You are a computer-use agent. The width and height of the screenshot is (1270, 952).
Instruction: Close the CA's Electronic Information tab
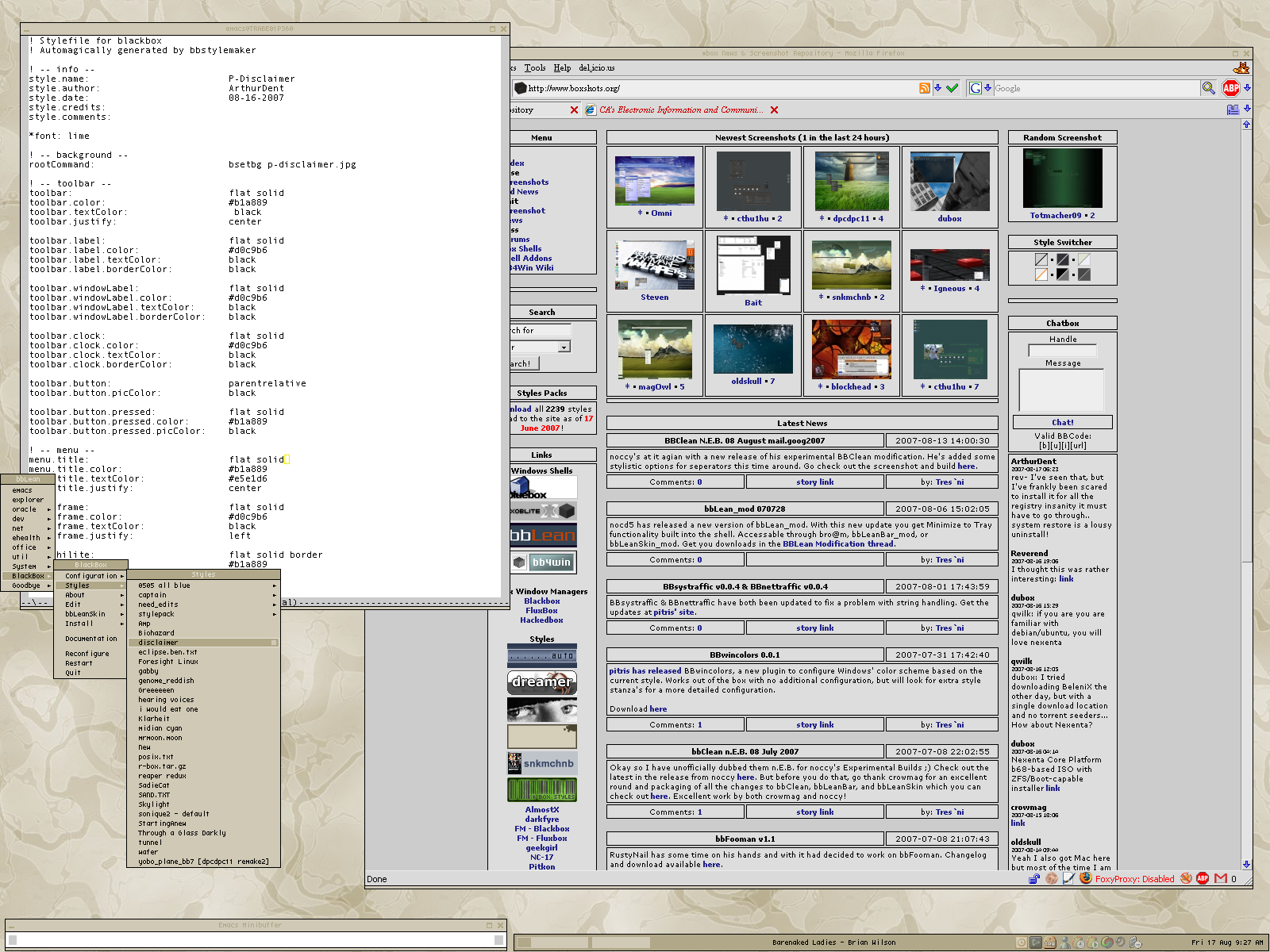tap(774, 109)
